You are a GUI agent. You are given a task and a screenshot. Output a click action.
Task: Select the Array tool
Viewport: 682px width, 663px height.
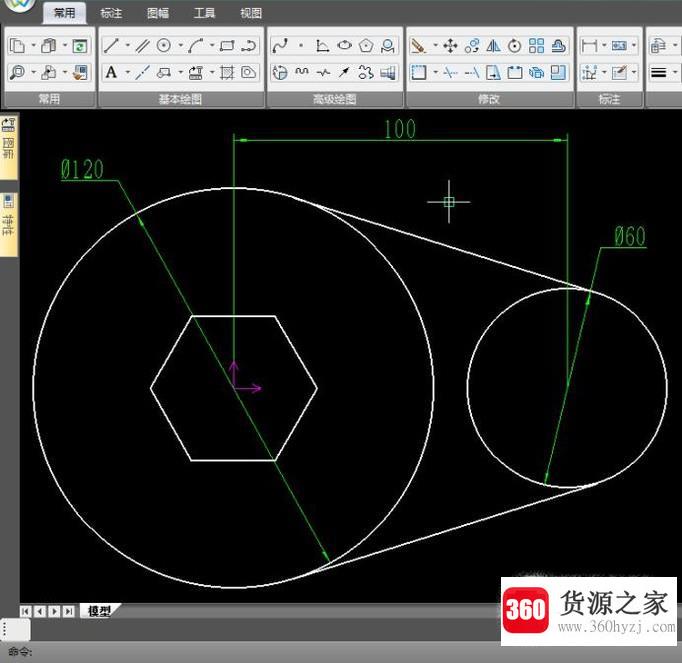click(536, 45)
